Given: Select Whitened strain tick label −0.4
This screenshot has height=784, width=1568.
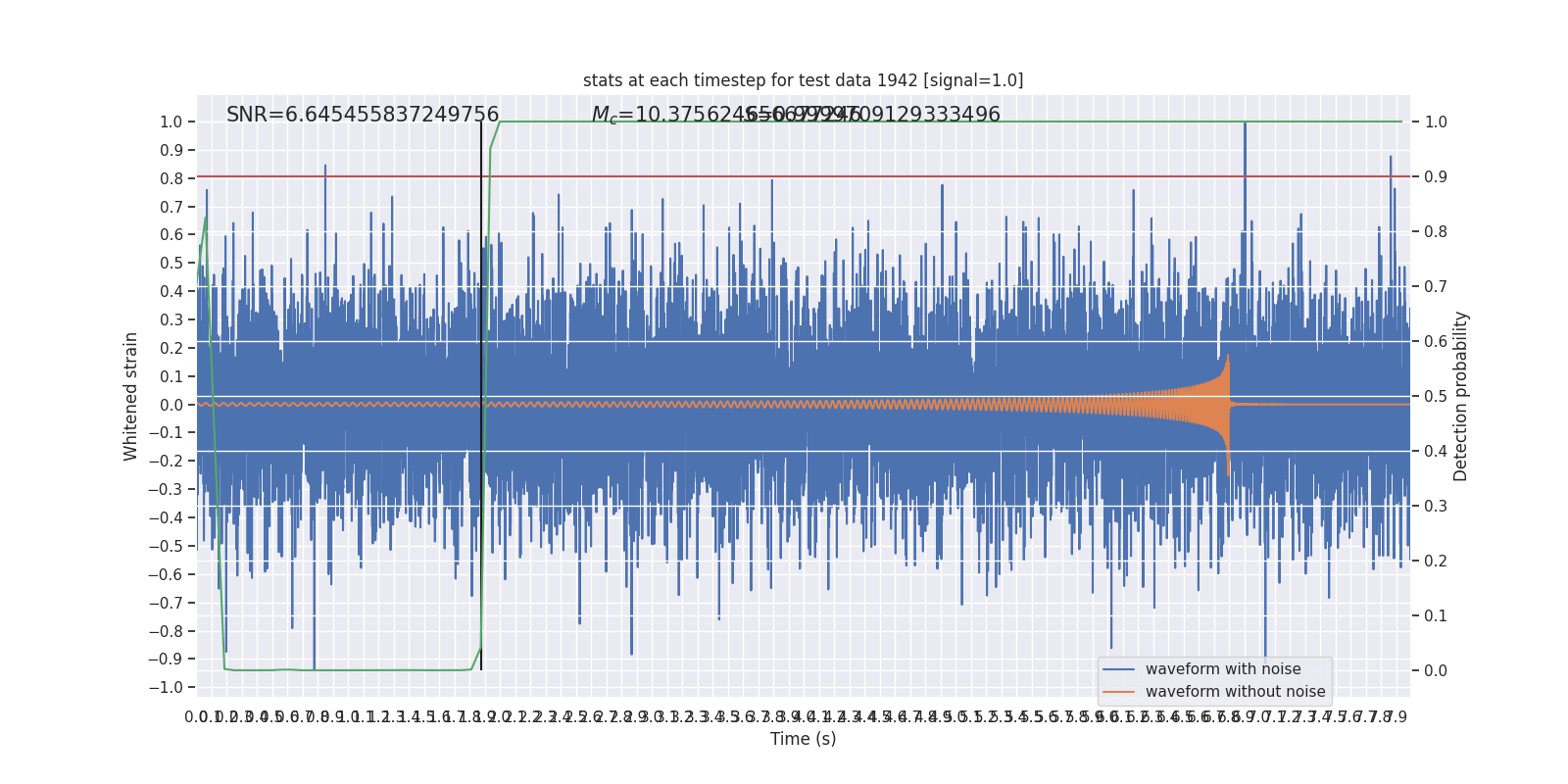Looking at the screenshot, I should click(x=166, y=518).
